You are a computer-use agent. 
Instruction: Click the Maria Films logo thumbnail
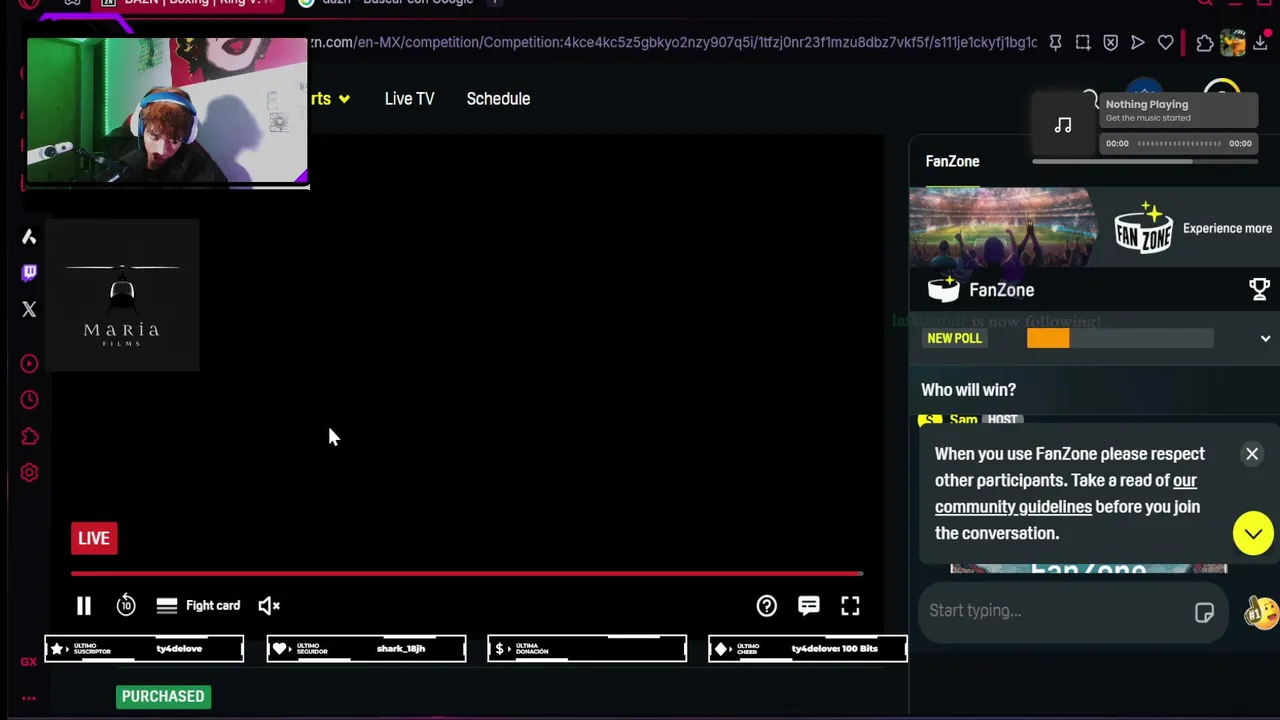[x=122, y=296]
